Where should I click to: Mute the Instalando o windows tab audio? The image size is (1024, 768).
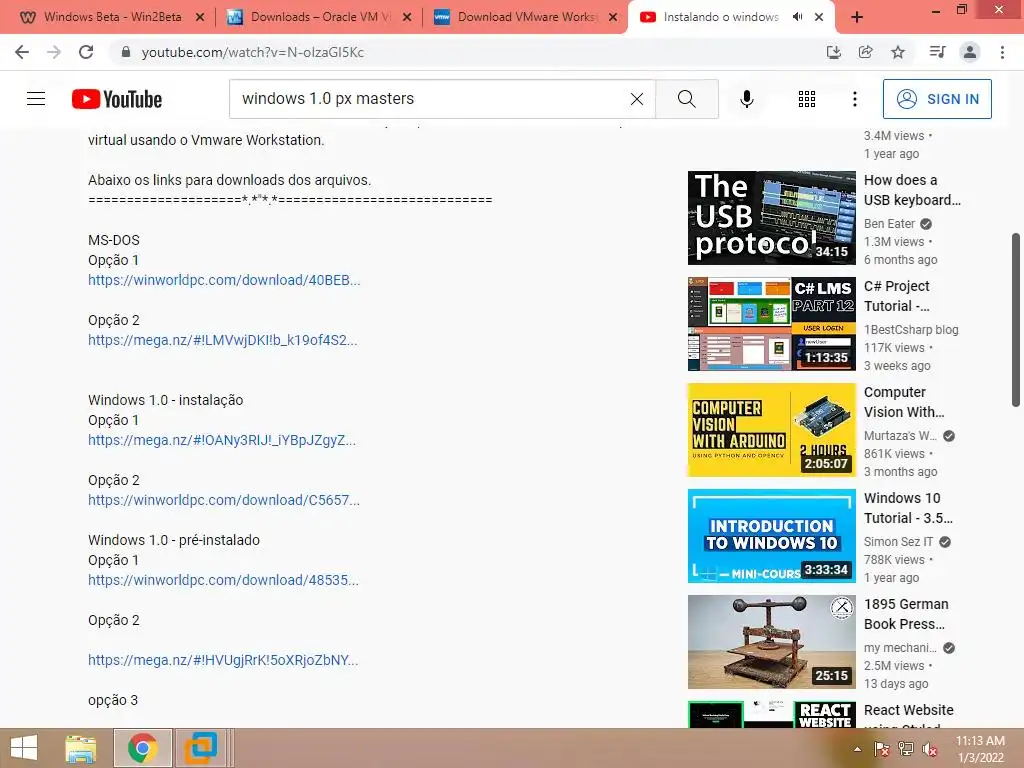click(797, 17)
